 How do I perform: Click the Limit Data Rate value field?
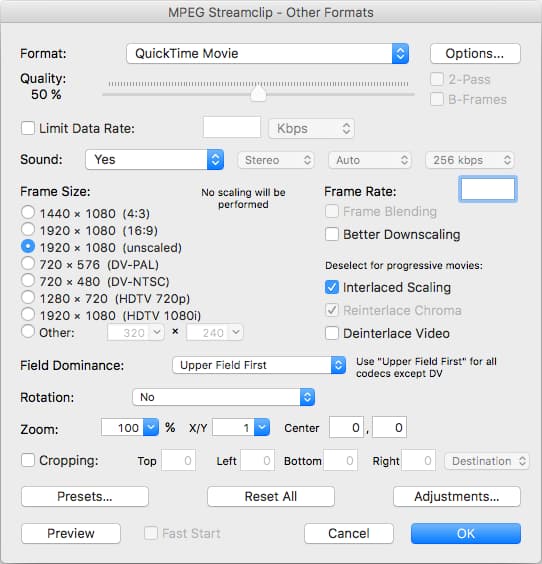tap(232, 127)
